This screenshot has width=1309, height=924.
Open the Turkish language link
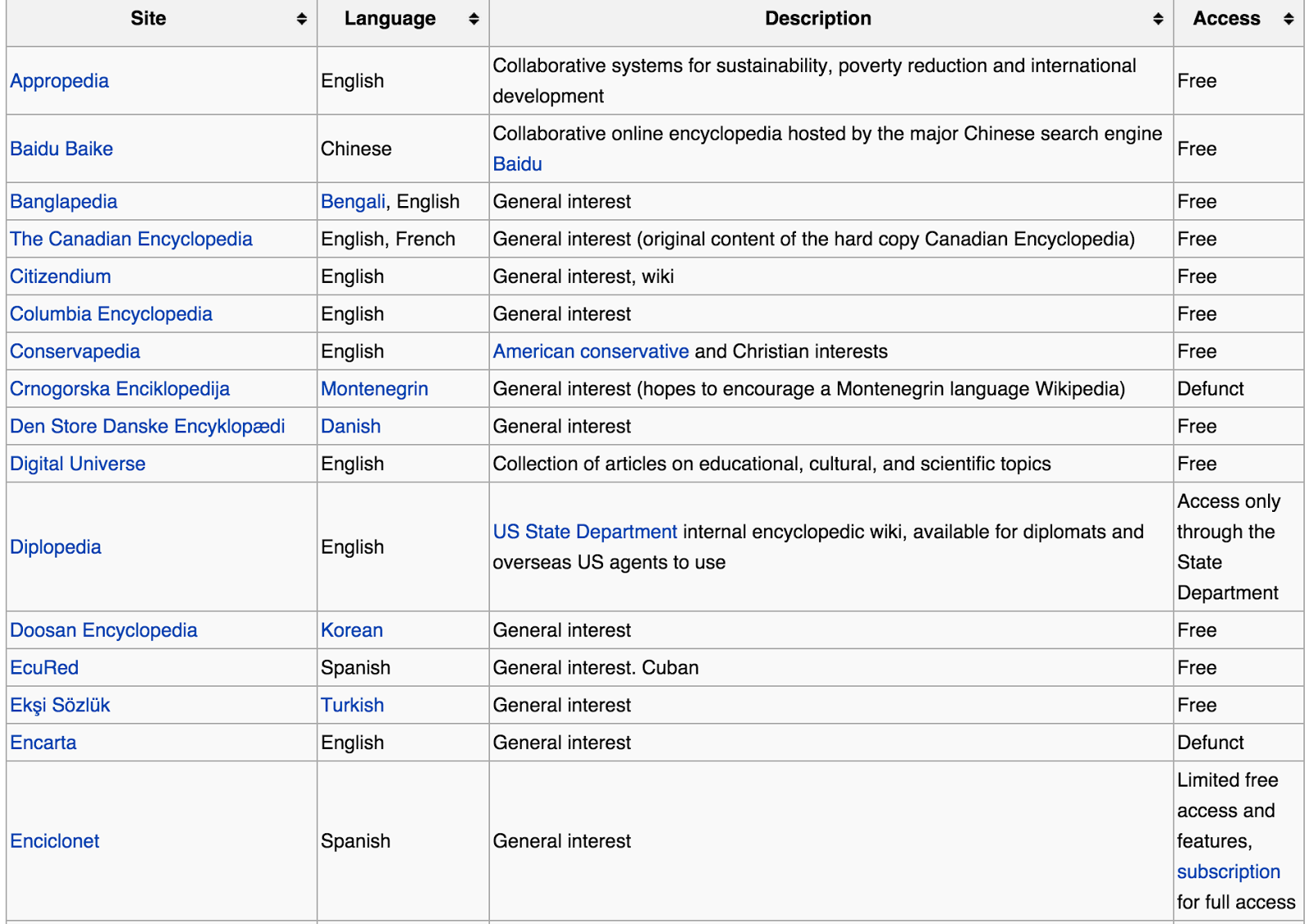click(352, 705)
